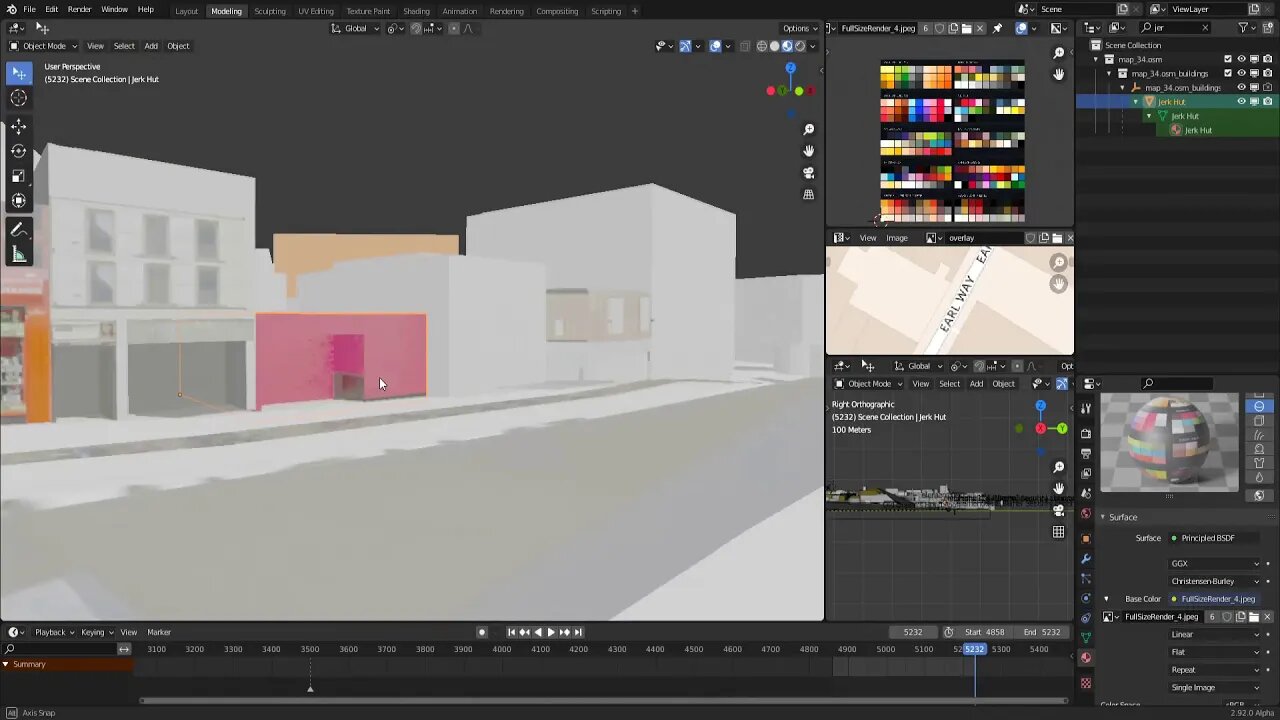The image size is (1280, 720).
Task: Activate the Rotate tool
Action: click(19, 151)
